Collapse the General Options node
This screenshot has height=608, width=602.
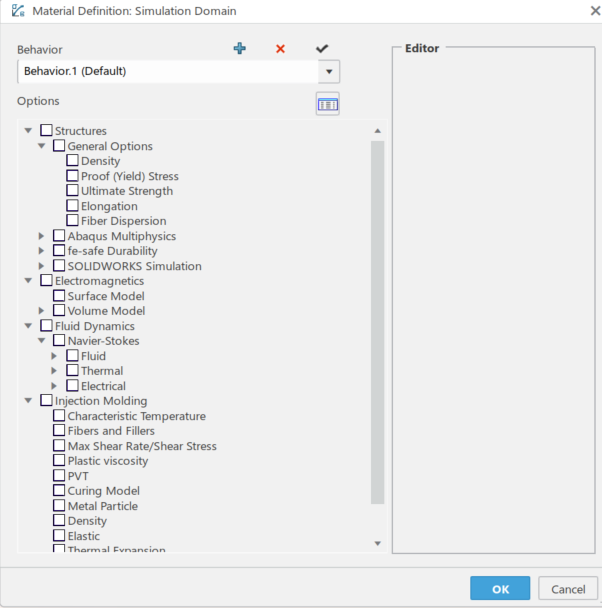tap(41, 146)
